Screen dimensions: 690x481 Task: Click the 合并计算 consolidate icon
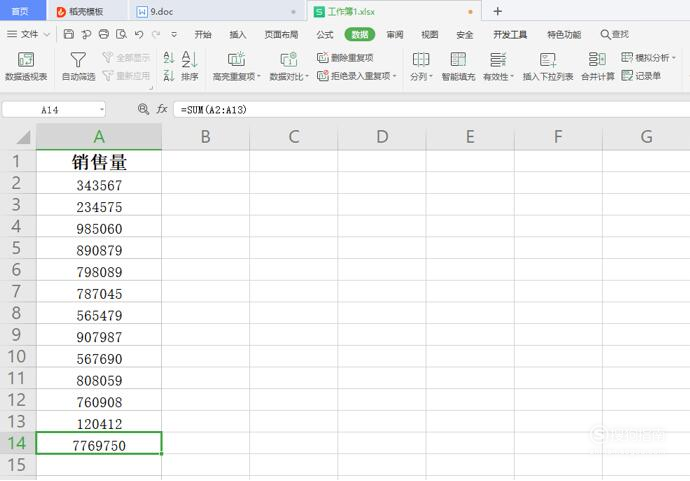[x=597, y=59]
